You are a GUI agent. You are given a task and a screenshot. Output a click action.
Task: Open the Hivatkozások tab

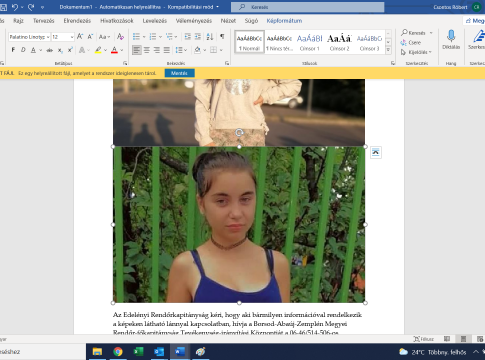[117, 21]
